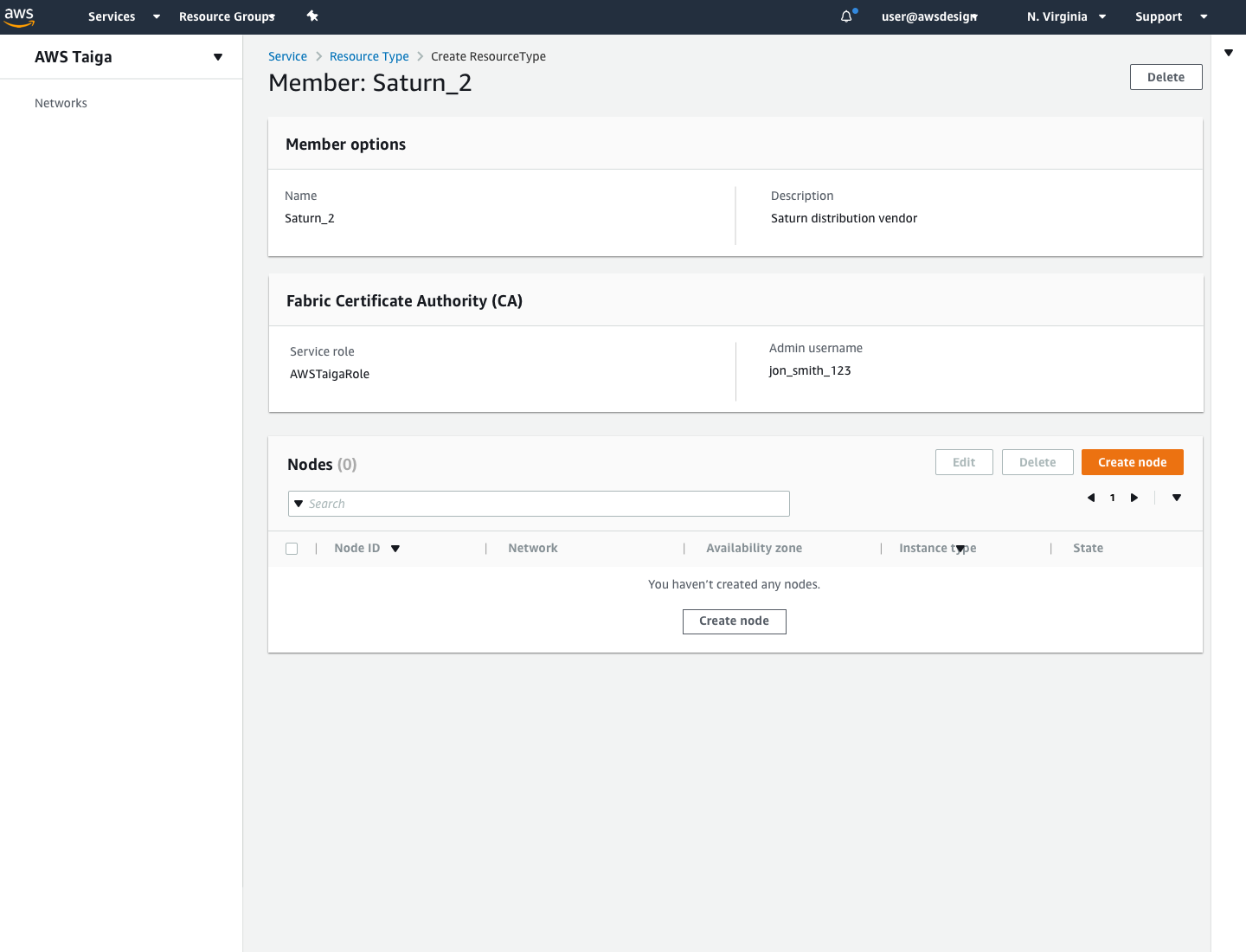Open the N. Virginia region selector
The height and width of the screenshot is (952, 1246).
(x=1066, y=16)
